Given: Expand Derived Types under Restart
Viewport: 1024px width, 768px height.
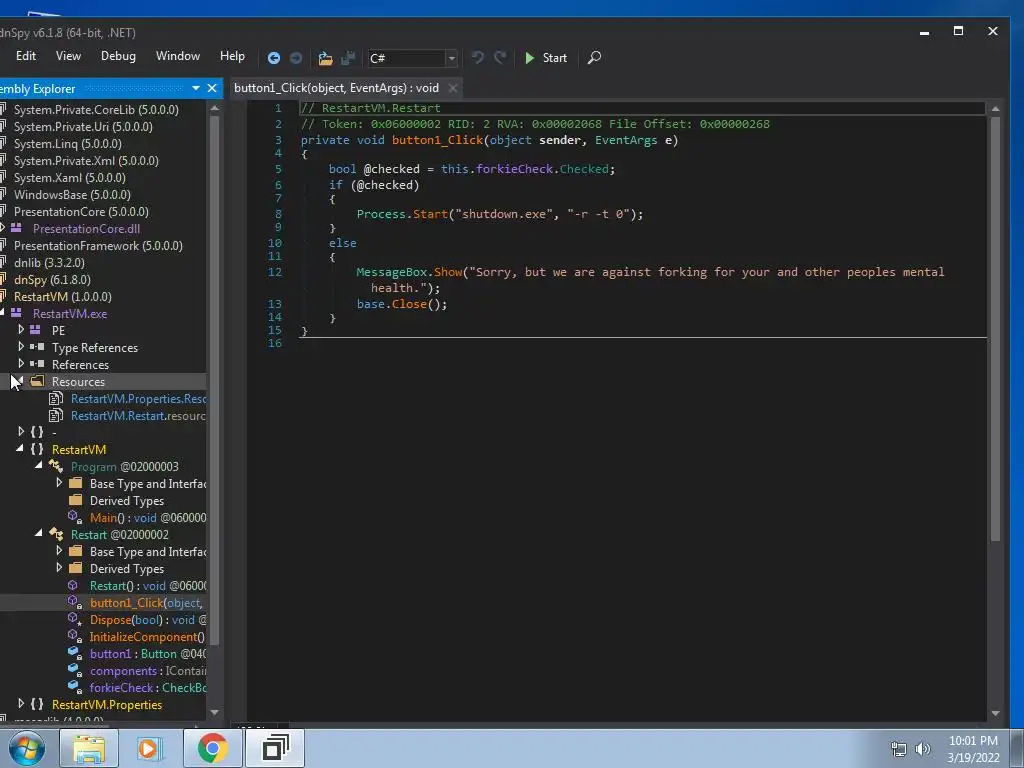Looking at the screenshot, I should (59, 568).
